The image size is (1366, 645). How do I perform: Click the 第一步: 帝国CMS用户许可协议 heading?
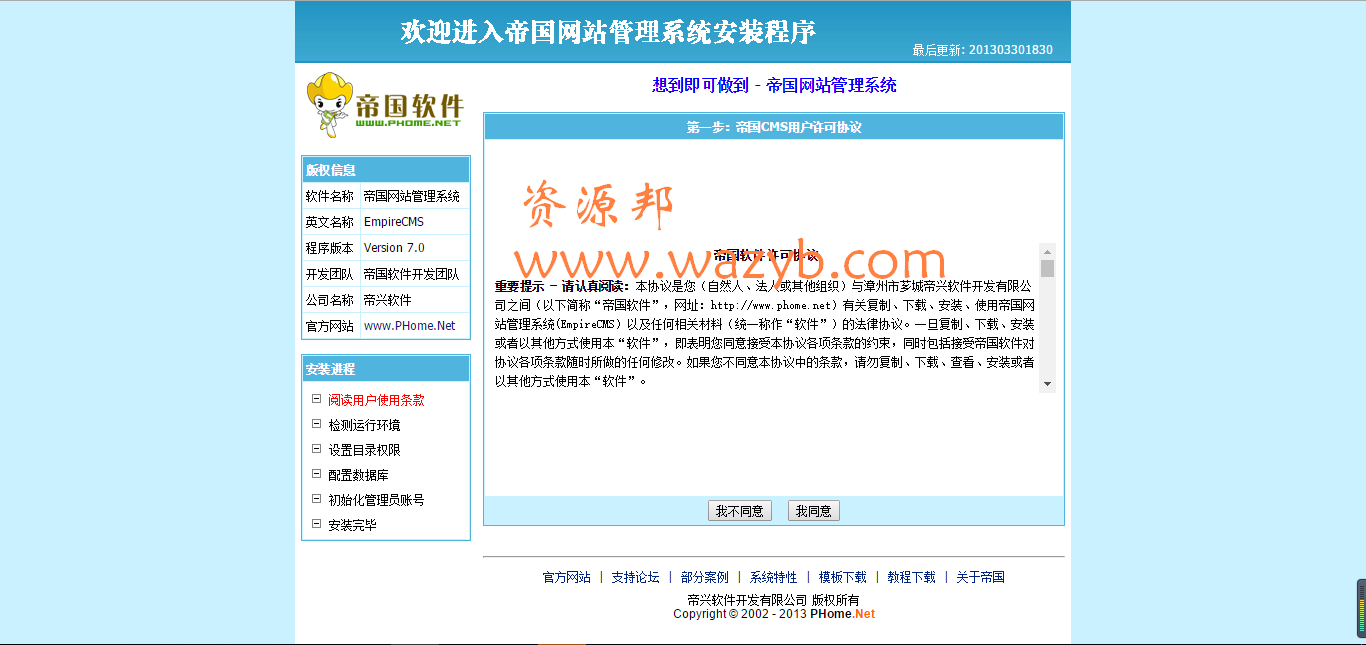point(774,127)
